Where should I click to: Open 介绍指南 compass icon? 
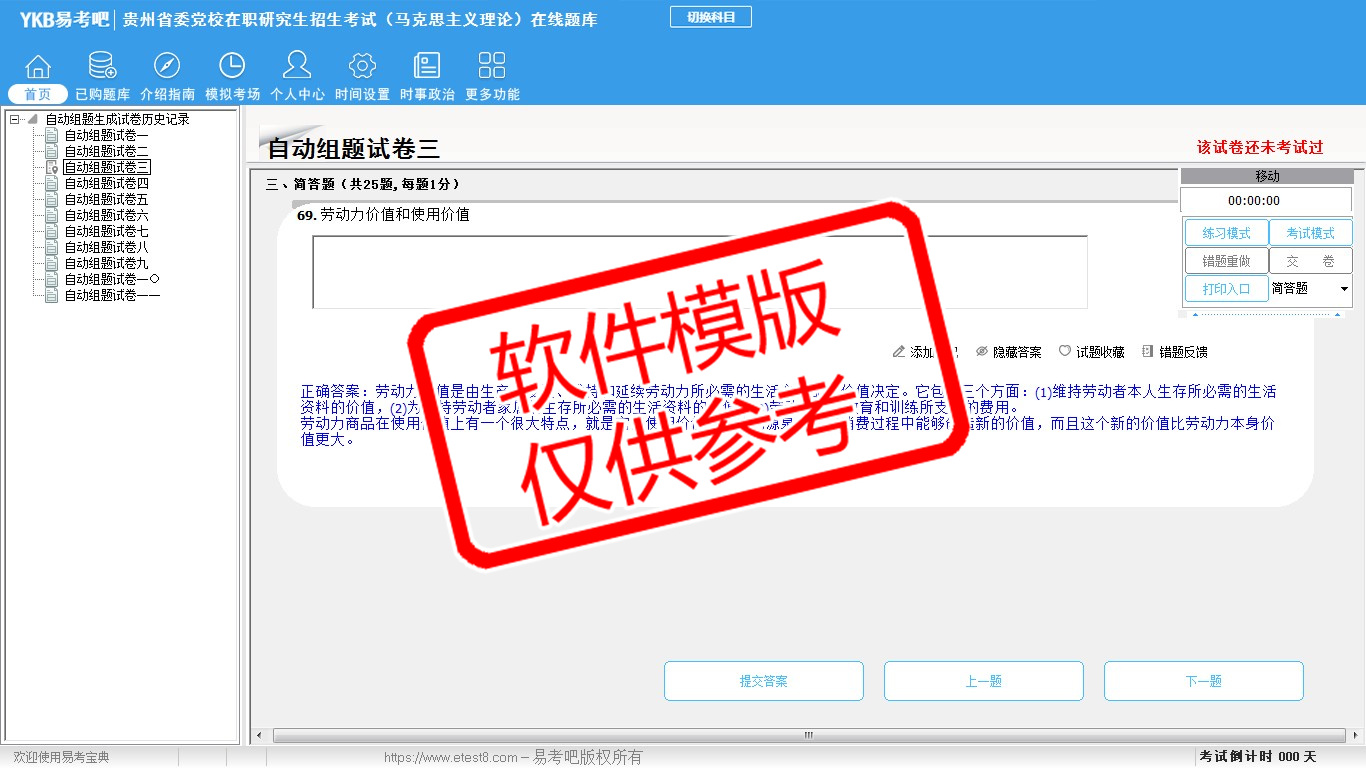(x=167, y=66)
